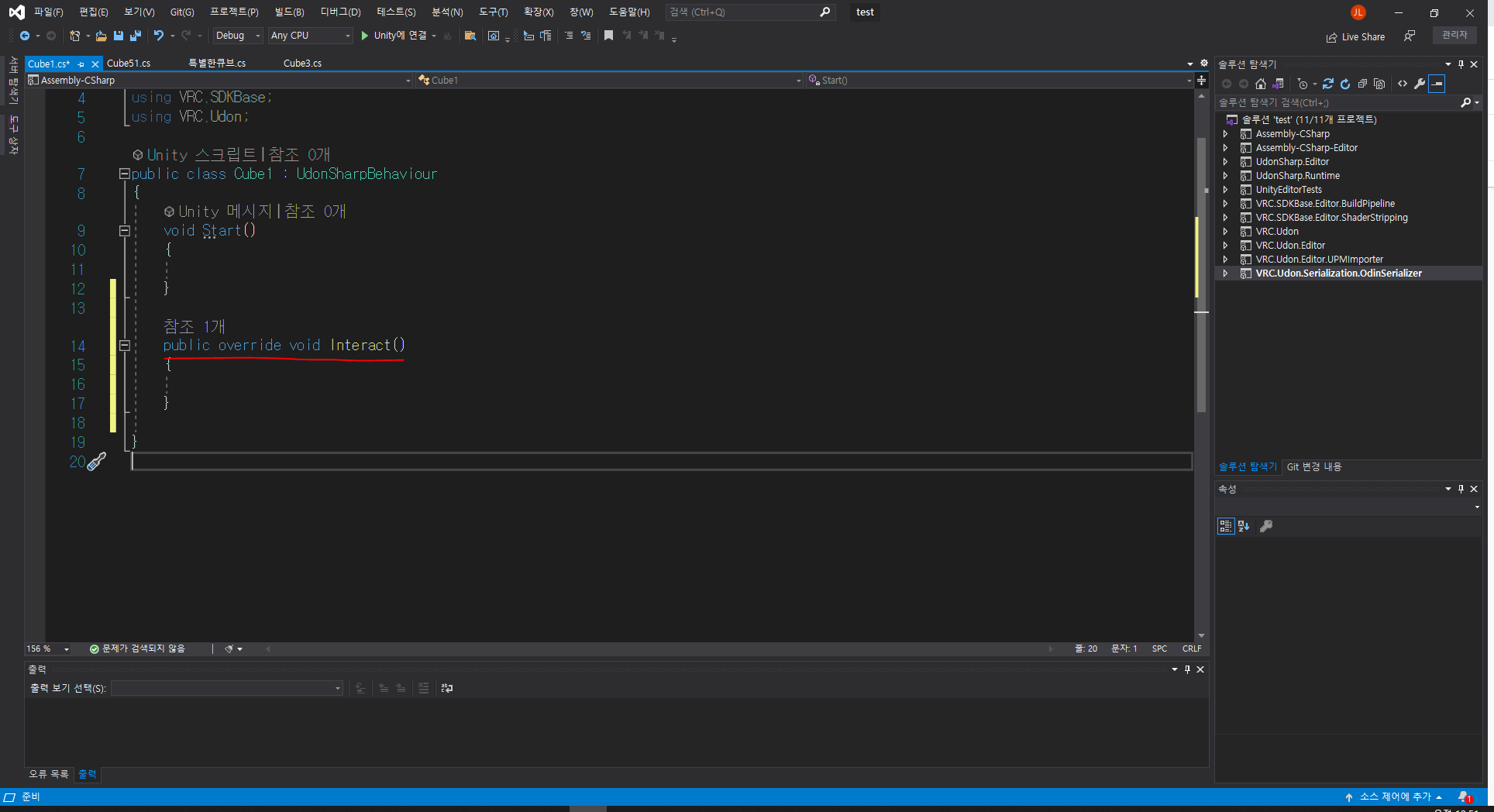
Task: Toggle auto-hide pin of Output panel
Action: pyautogui.click(x=1187, y=669)
